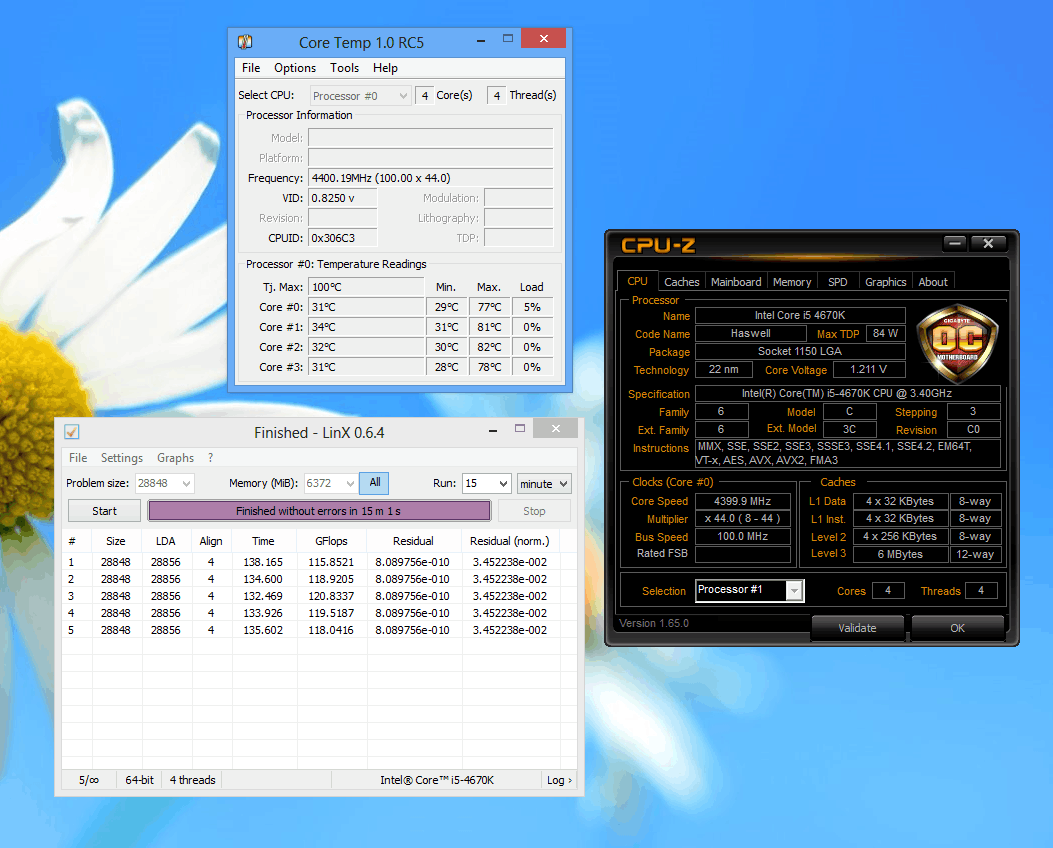Maximize the Core Temp window
This screenshot has width=1053, height=848.
click(508, 39)
